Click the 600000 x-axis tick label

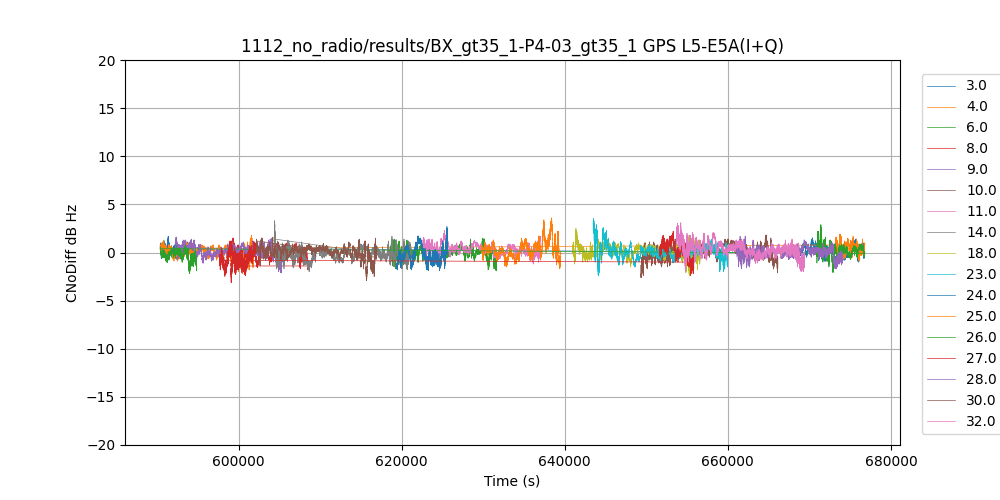tap(239, 462)
